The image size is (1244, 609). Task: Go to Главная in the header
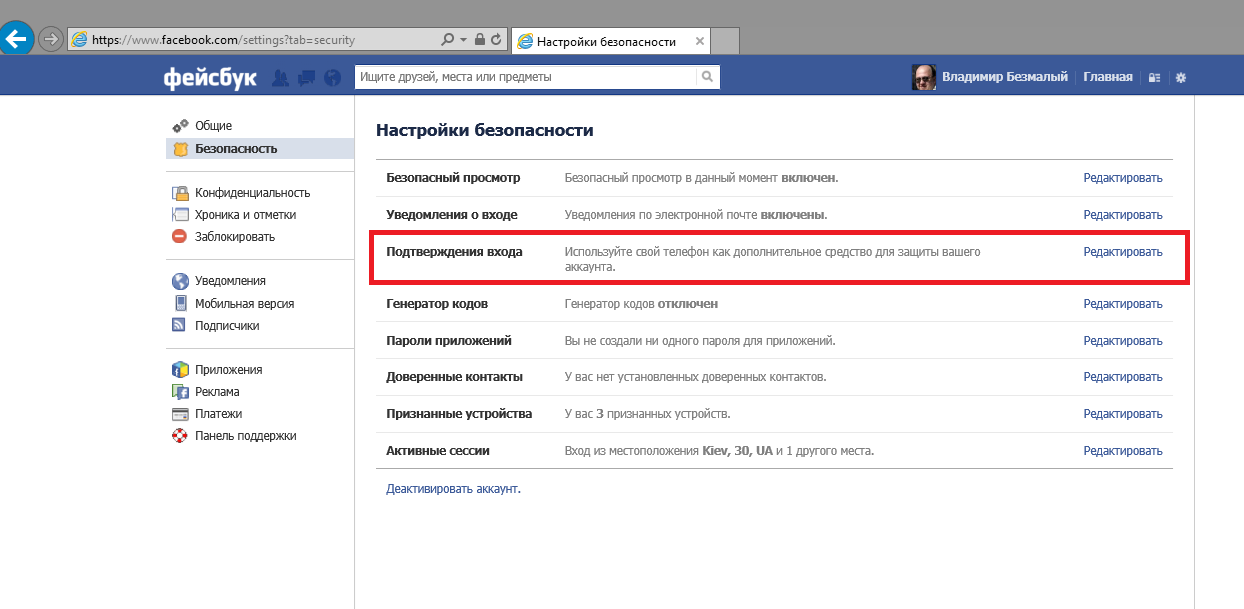tap(1108, 77)
